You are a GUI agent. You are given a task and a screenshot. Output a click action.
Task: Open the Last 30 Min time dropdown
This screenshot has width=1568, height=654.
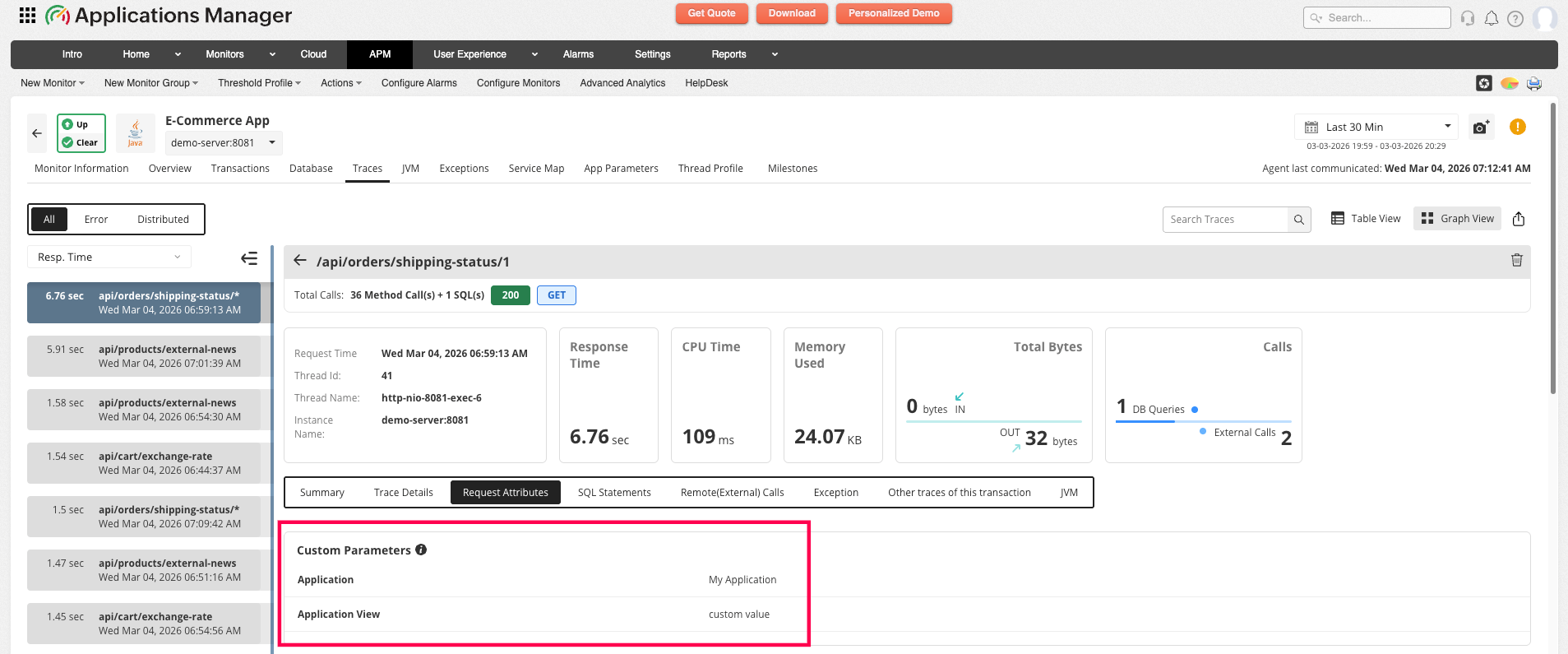pyautogui.click(x=1376, y=127)
